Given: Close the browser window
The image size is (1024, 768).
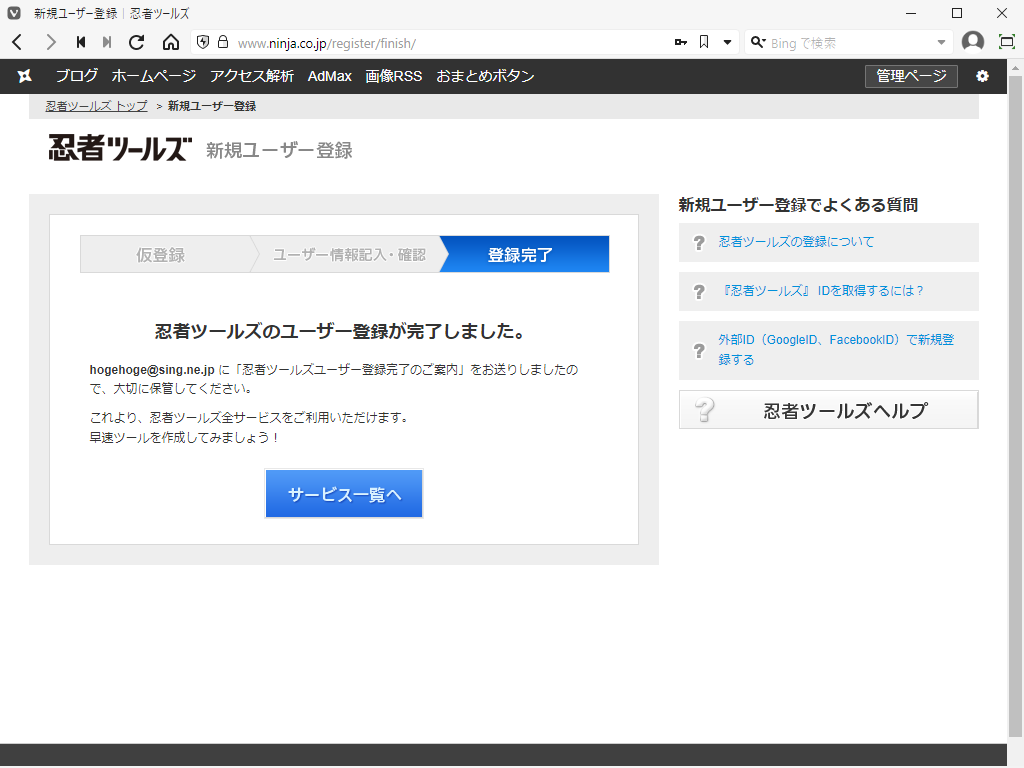Looking at the screenshot, I should (1002, 13).
